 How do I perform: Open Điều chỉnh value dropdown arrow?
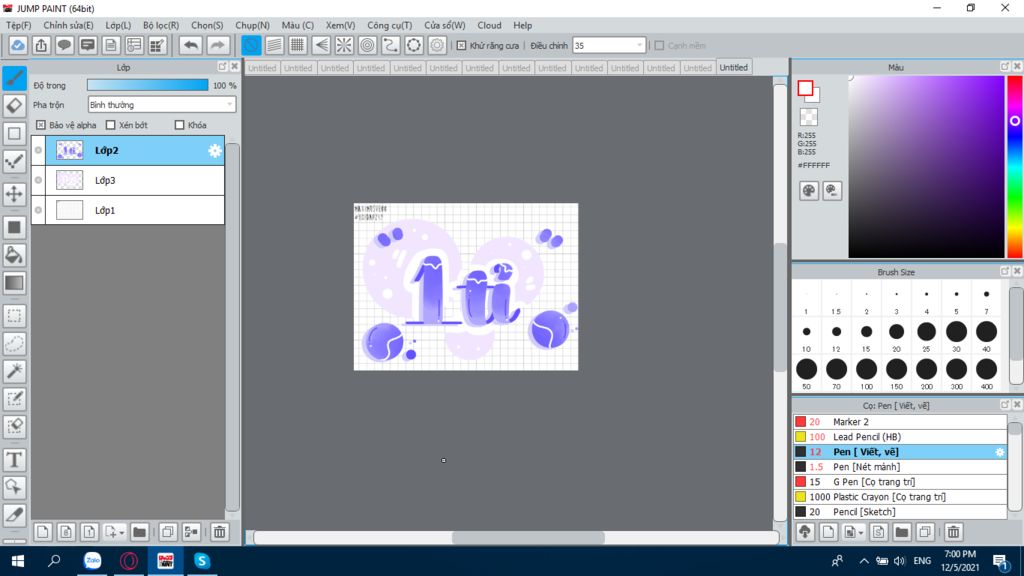coord(639,46)
